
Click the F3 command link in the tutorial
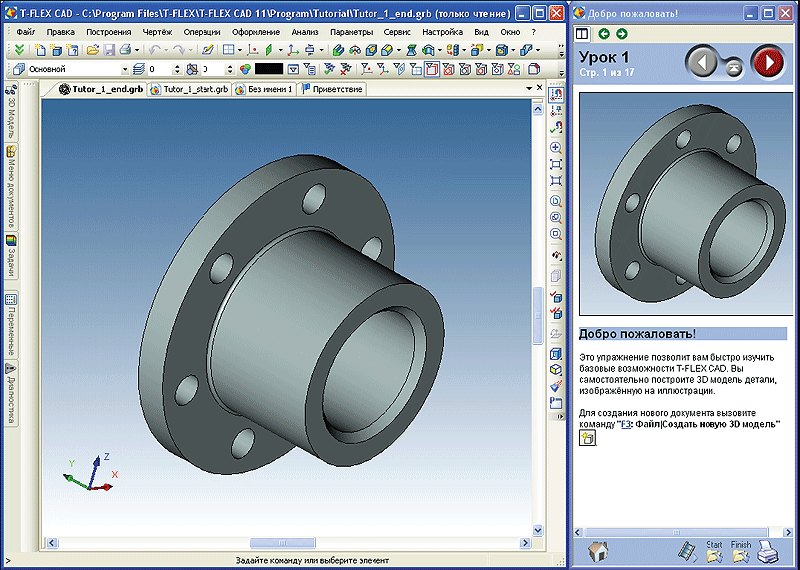coord(625,424)
